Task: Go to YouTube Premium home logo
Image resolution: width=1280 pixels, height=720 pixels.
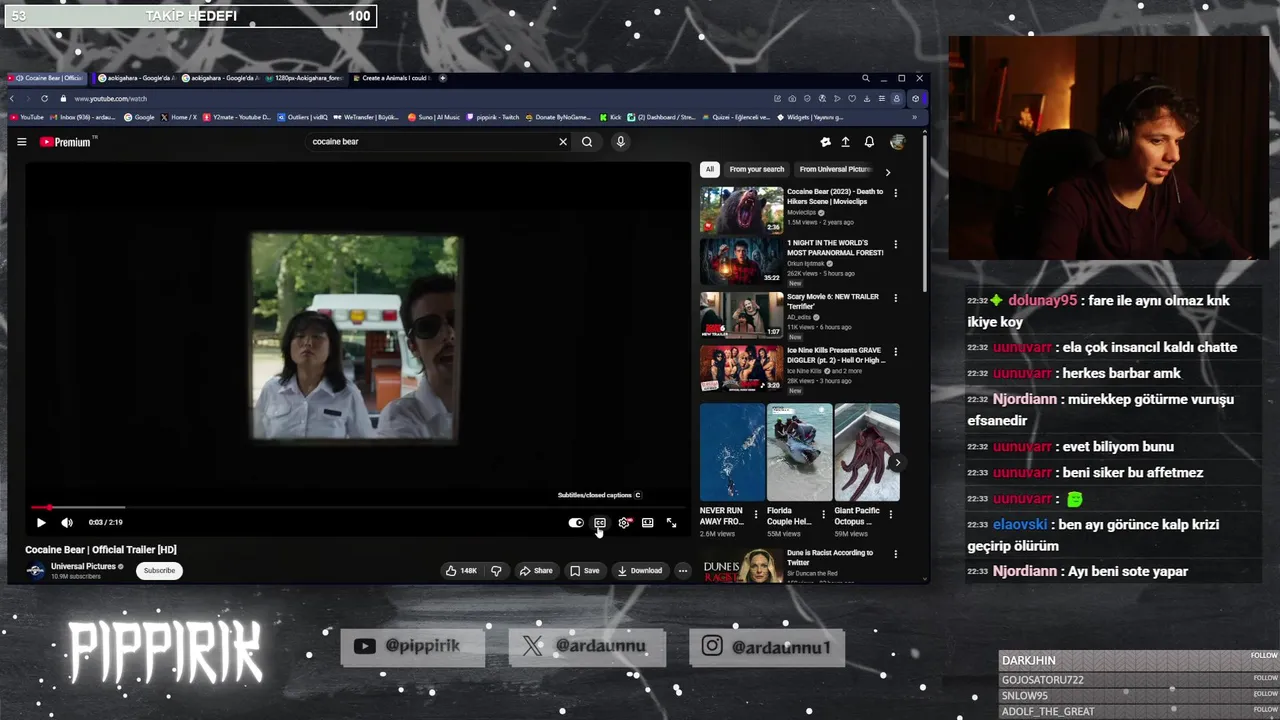Action: tap(65, 142)
